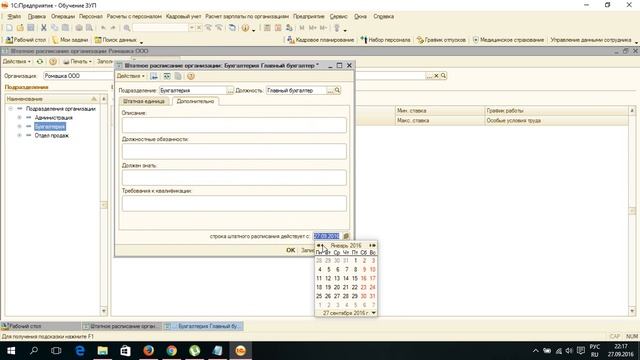The height and width of the screenshot is (360, 640).
Task: Click OK in the dialog
Action: click(291, 250)
